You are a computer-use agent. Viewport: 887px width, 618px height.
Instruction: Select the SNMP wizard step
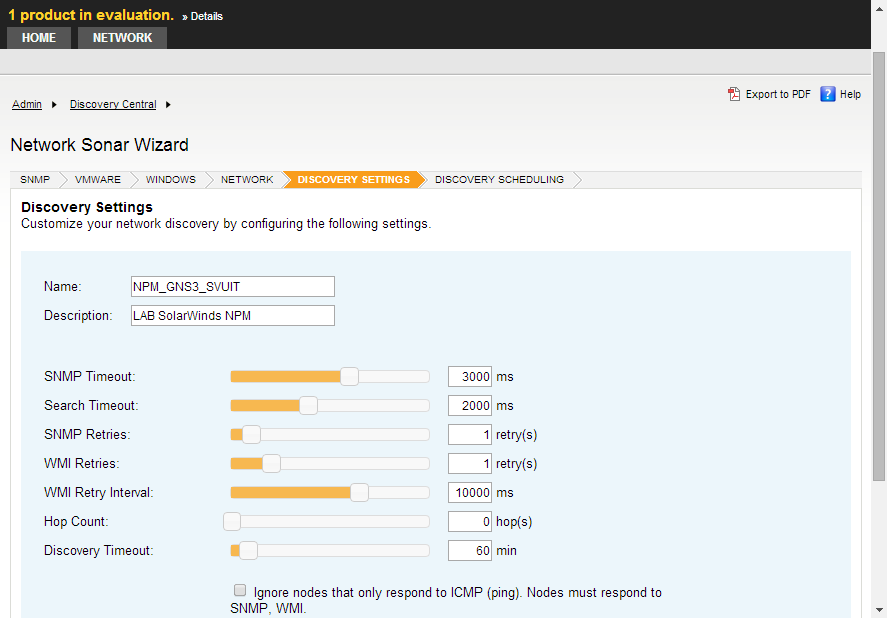pyautogui.click(x=35, y=179)
